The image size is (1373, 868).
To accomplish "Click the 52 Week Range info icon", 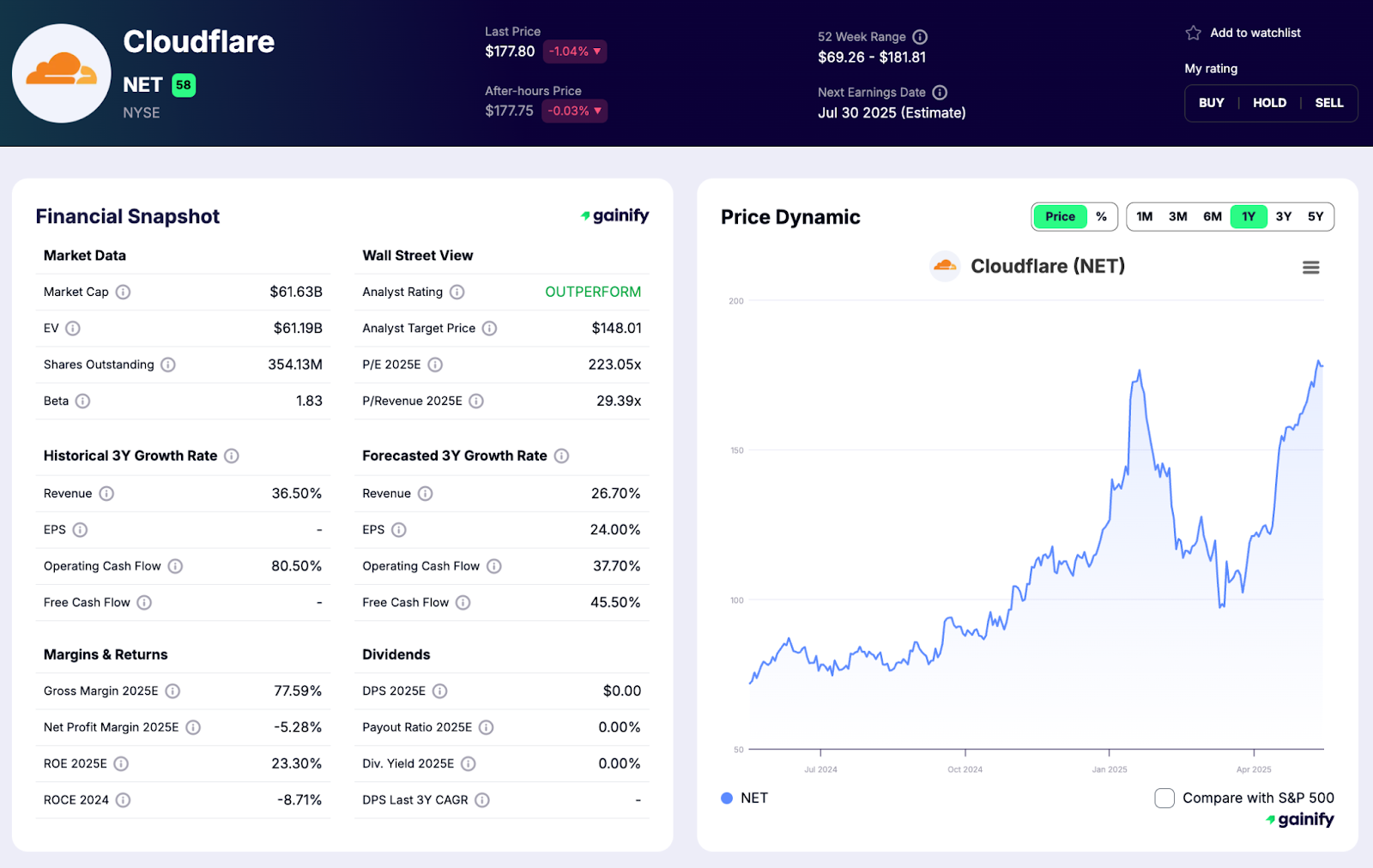I will pyautogui.click(x=920, y=37).
